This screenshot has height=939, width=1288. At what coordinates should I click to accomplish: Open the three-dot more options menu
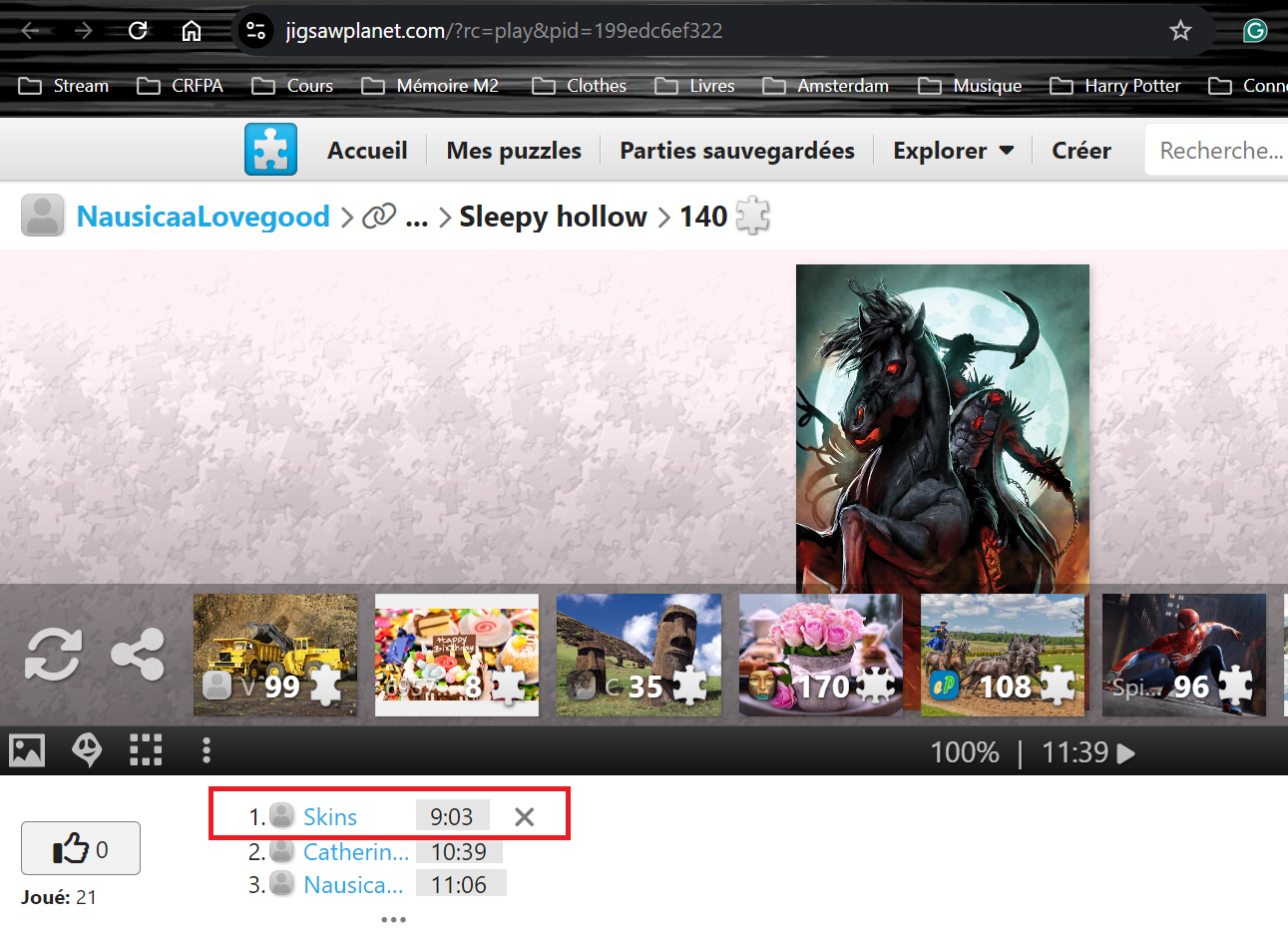(207, 750)
